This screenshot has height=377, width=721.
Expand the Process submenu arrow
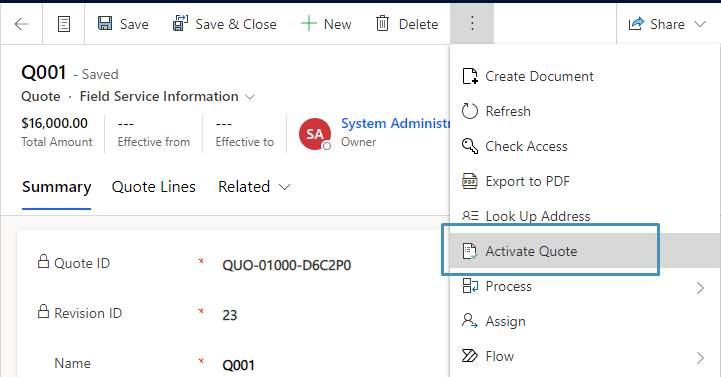point(700,288)
